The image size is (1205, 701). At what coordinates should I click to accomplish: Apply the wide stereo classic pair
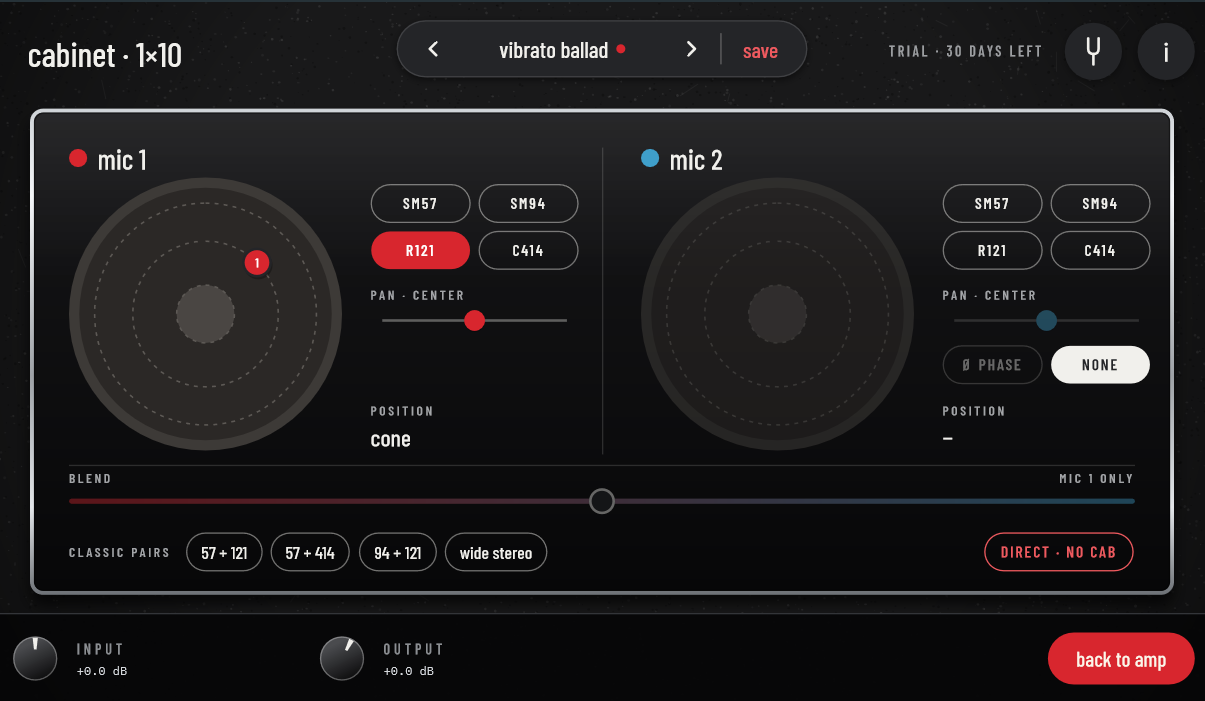coord(496,552)
